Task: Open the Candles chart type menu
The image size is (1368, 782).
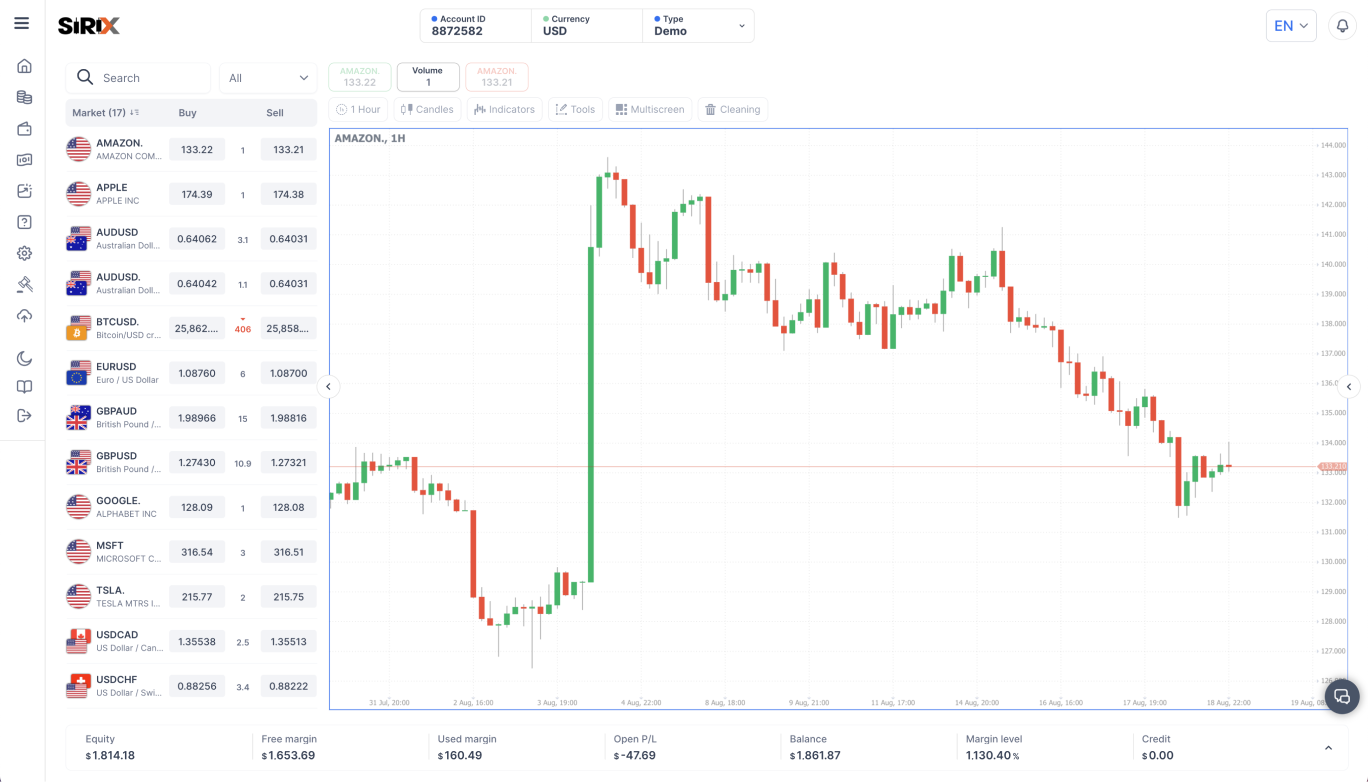Action: point(427,110)
